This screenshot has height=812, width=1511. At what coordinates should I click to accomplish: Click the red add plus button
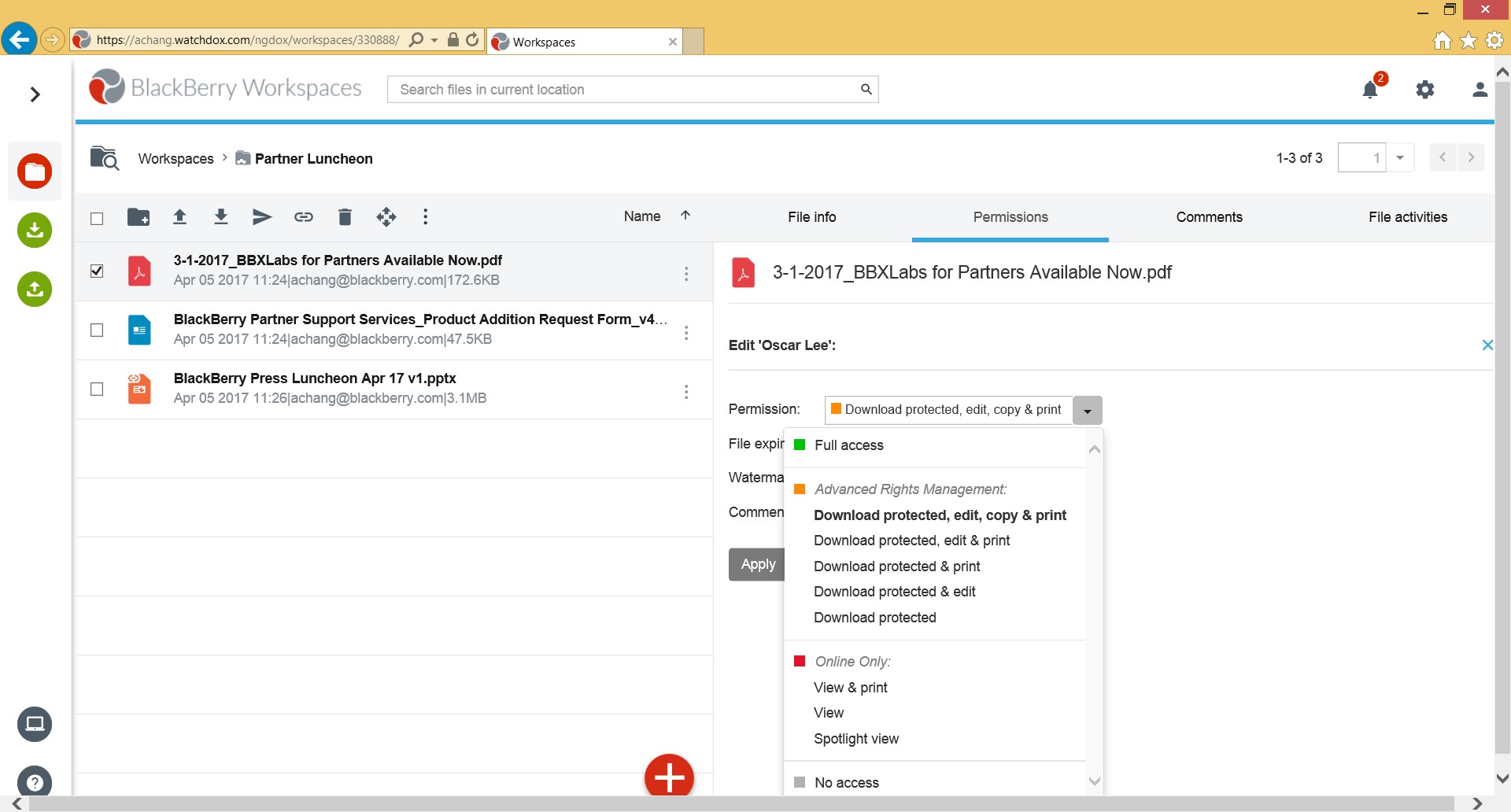click(x=669, y=777)
